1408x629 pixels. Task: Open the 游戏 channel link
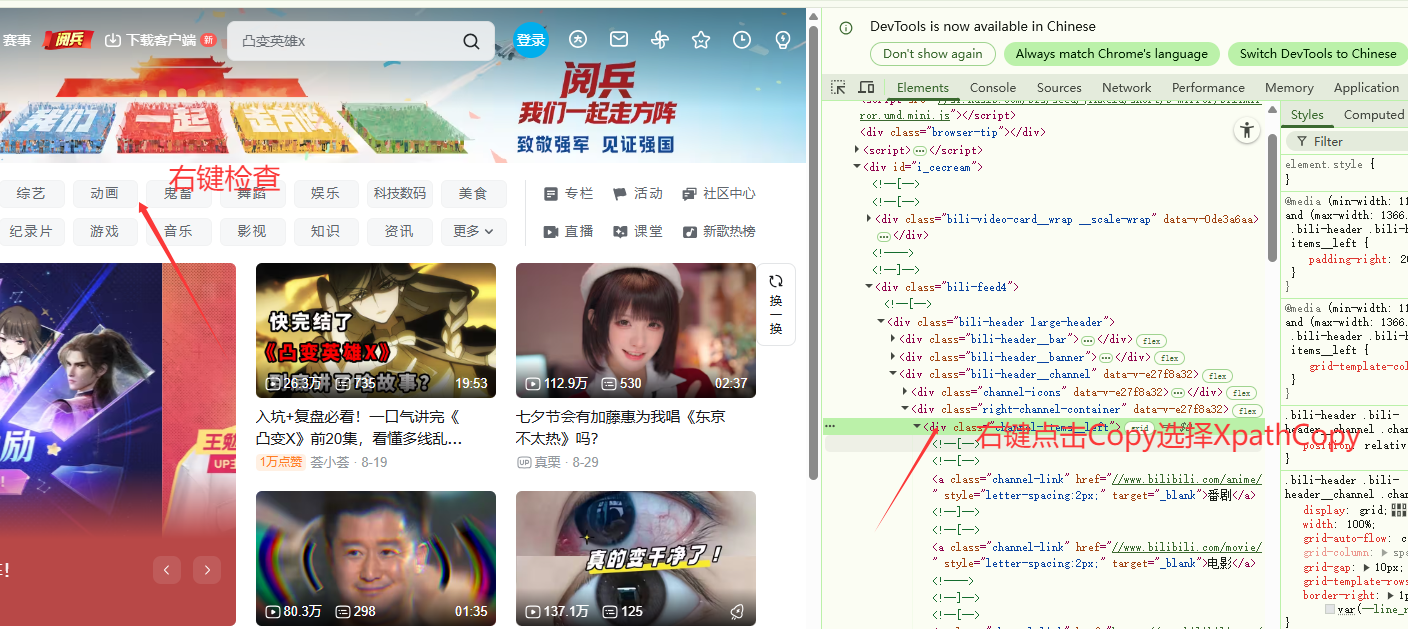(x=104, y=232)
